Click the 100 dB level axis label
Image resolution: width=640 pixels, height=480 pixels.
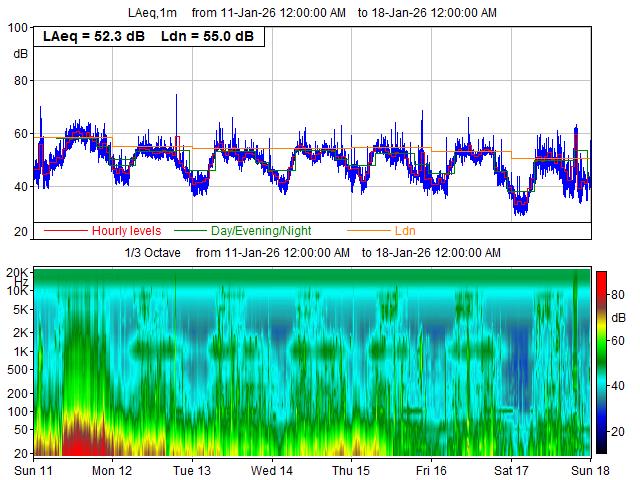click(16, 28)
